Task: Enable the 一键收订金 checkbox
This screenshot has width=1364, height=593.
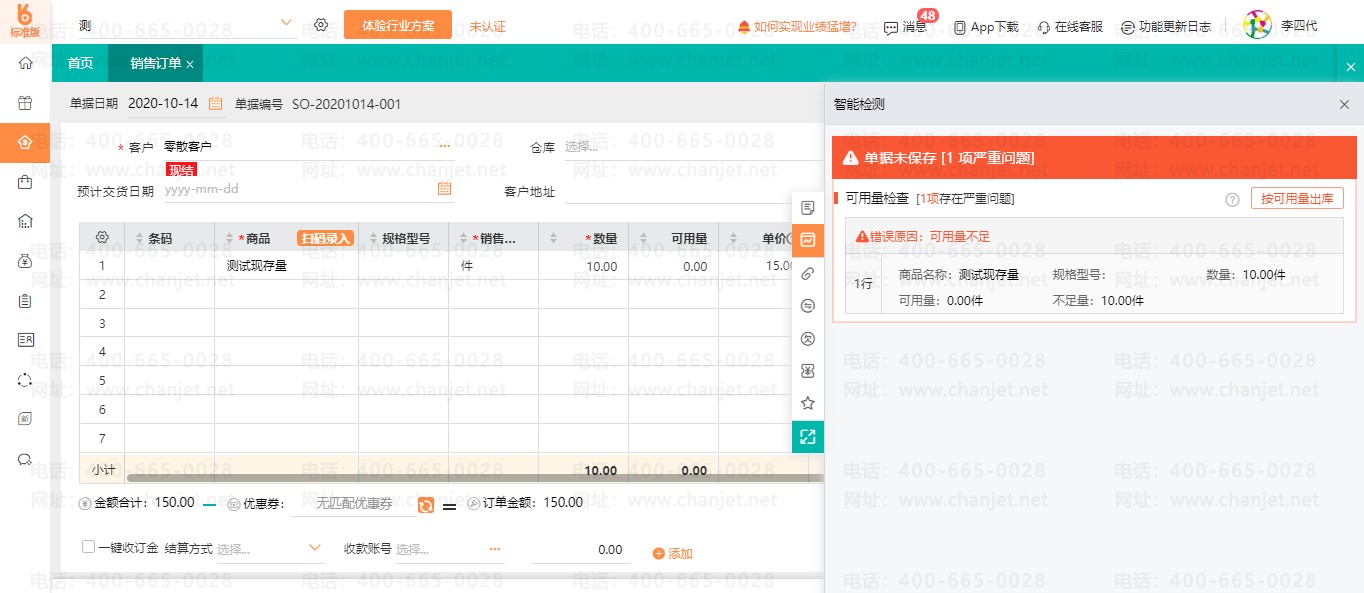Action: point(89,547)
